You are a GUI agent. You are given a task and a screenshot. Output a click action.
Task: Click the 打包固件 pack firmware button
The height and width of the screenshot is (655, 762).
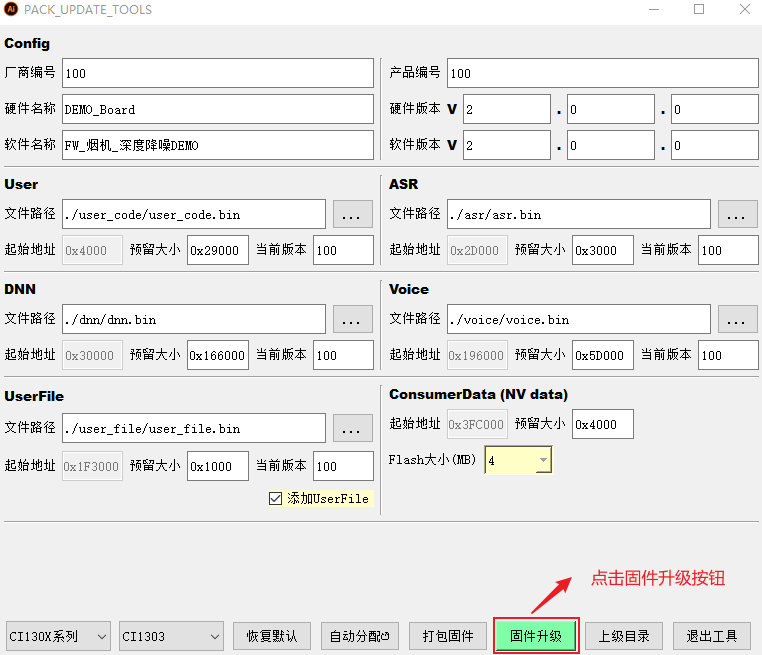pyautogui.click(x=448, y=636)
